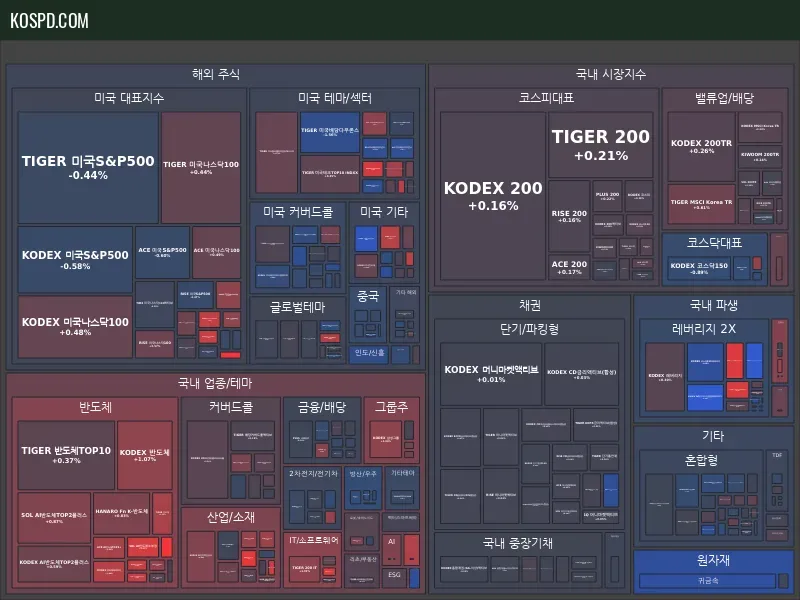Click the 밸류업/배당 section header
This screenshot has height=600, width=800.
(x=724, y=98)
